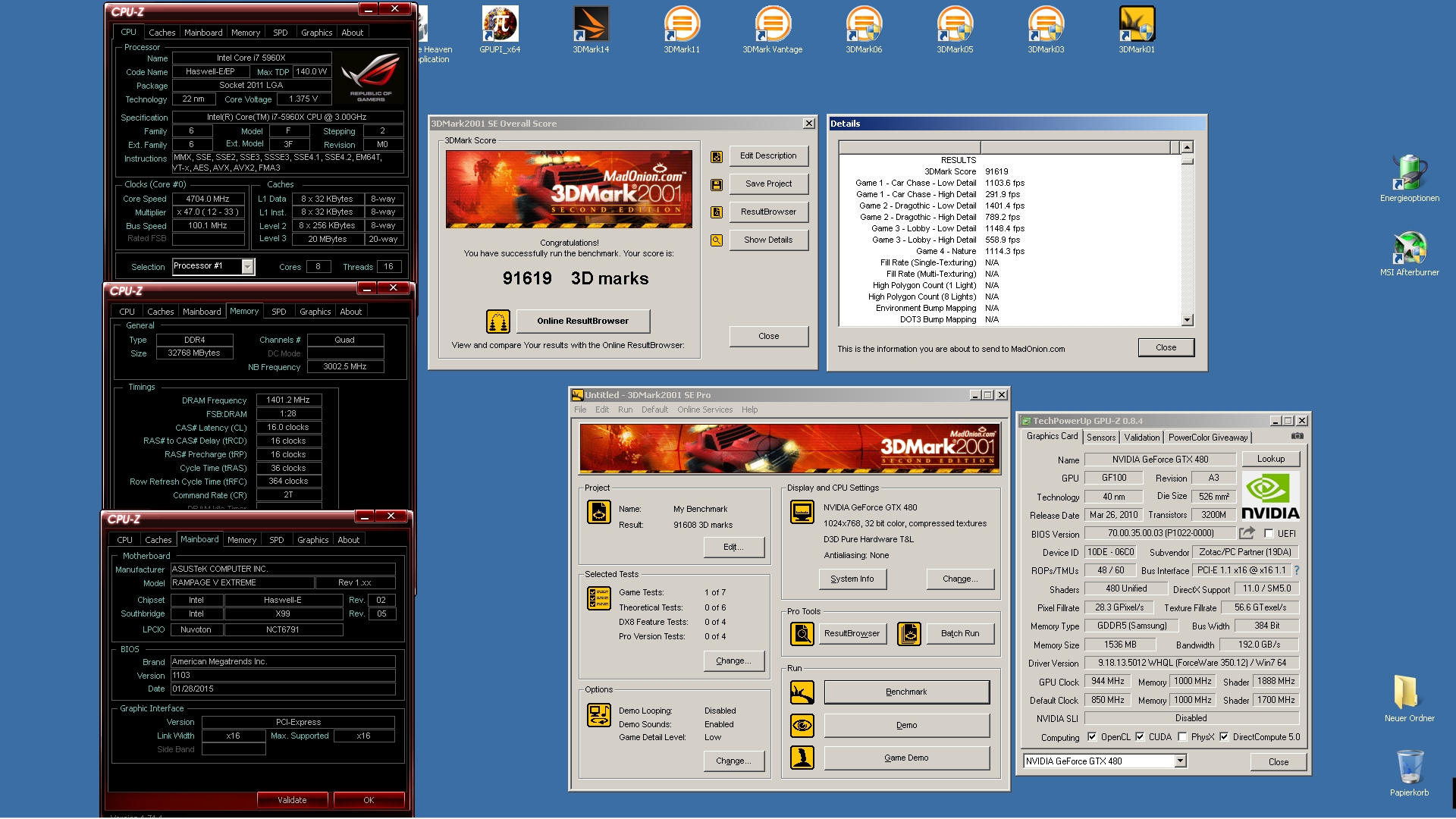Click Lookup button in GPU-Z
1456x819 pixels.
coord(1270,460)
